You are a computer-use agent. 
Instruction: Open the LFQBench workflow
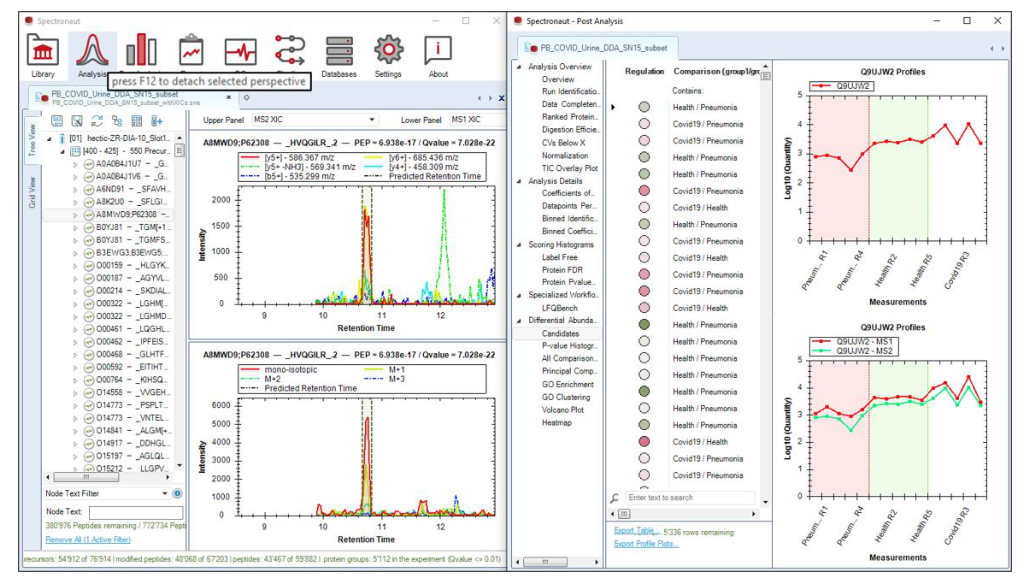click(x=559, y=308)
